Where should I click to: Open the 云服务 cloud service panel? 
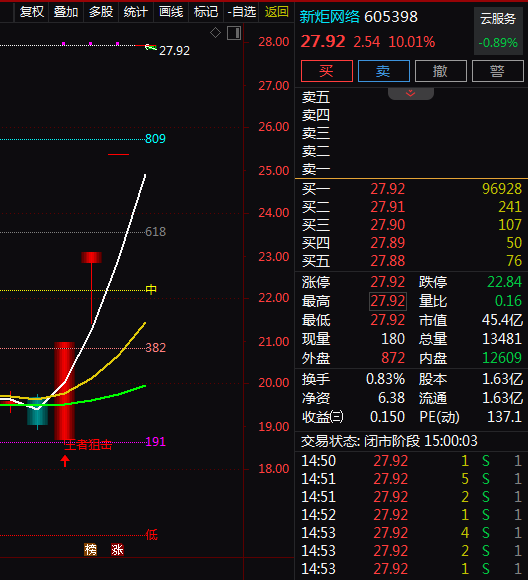pyautogui.click(x=498, y=31)
